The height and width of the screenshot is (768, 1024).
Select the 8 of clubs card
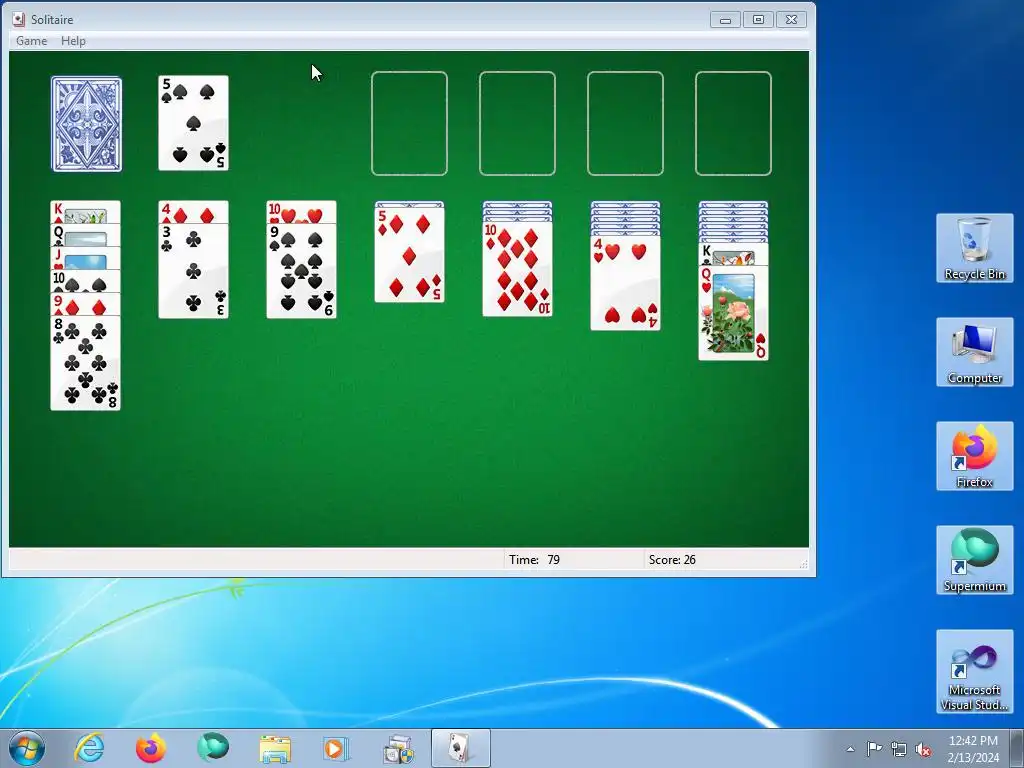click(x=86, y=363)
